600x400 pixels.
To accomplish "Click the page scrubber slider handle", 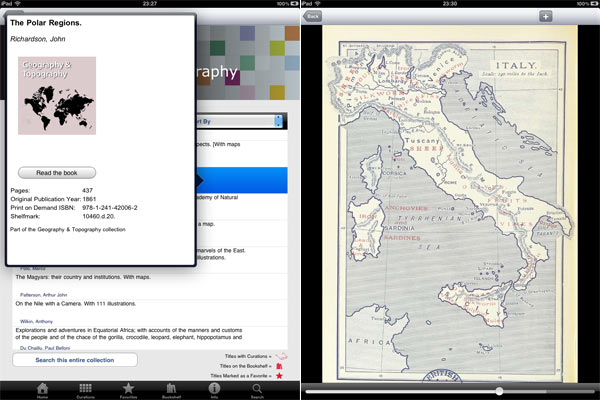I will (x=499, y=391).
